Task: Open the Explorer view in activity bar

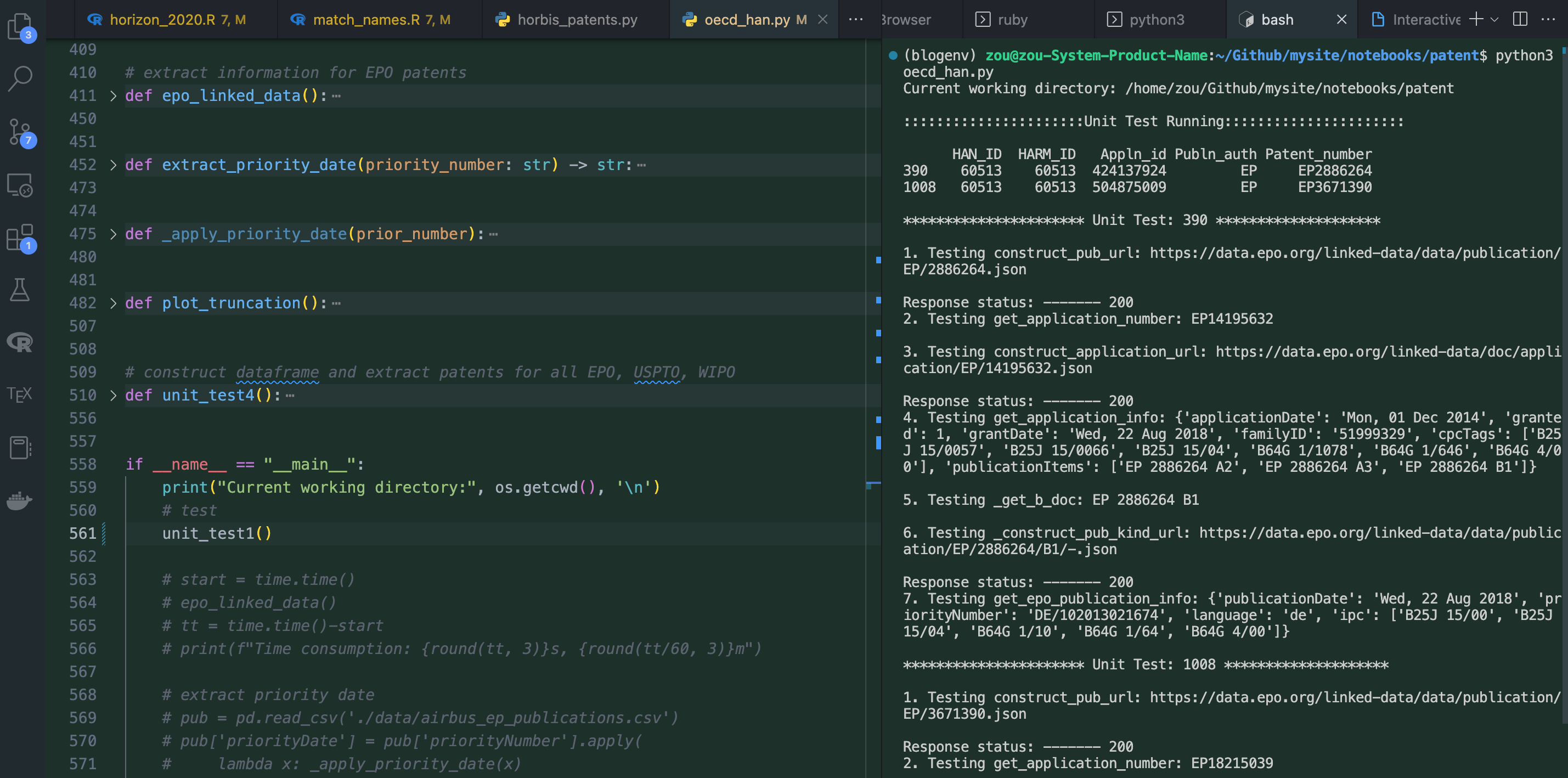Action: point(20,26)
